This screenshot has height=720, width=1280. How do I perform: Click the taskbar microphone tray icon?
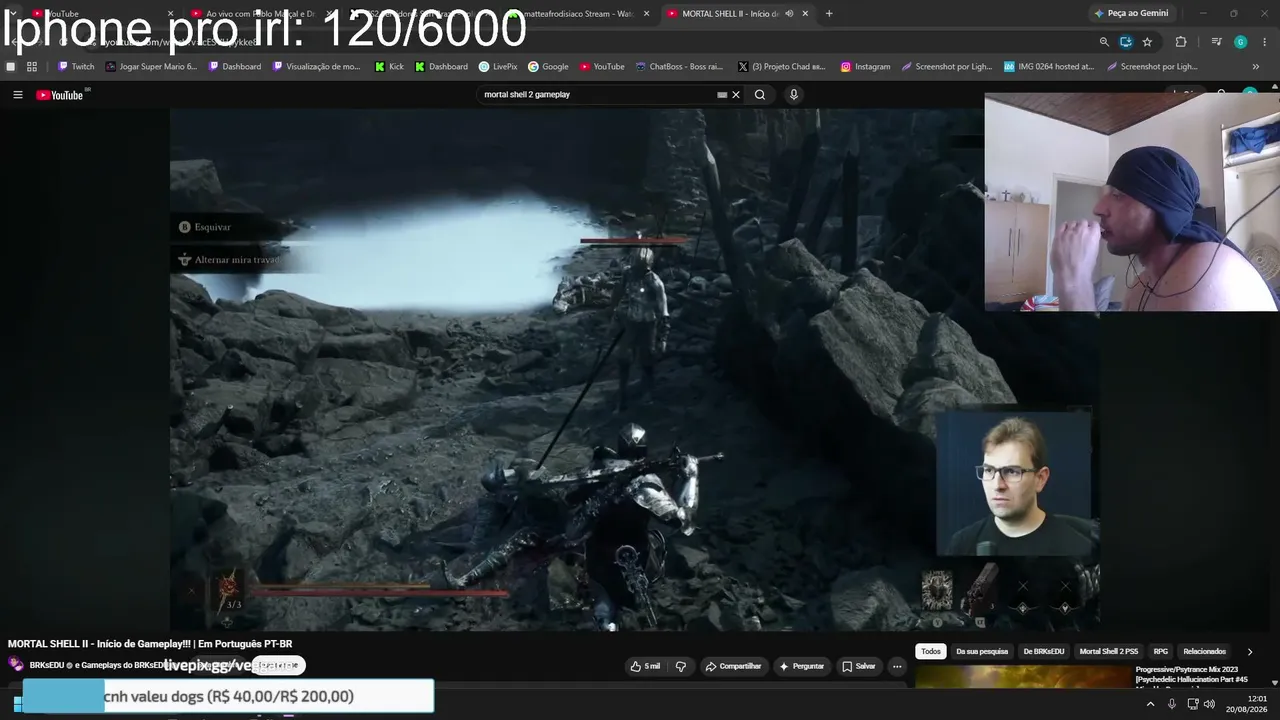click(x=1172, y=704)
